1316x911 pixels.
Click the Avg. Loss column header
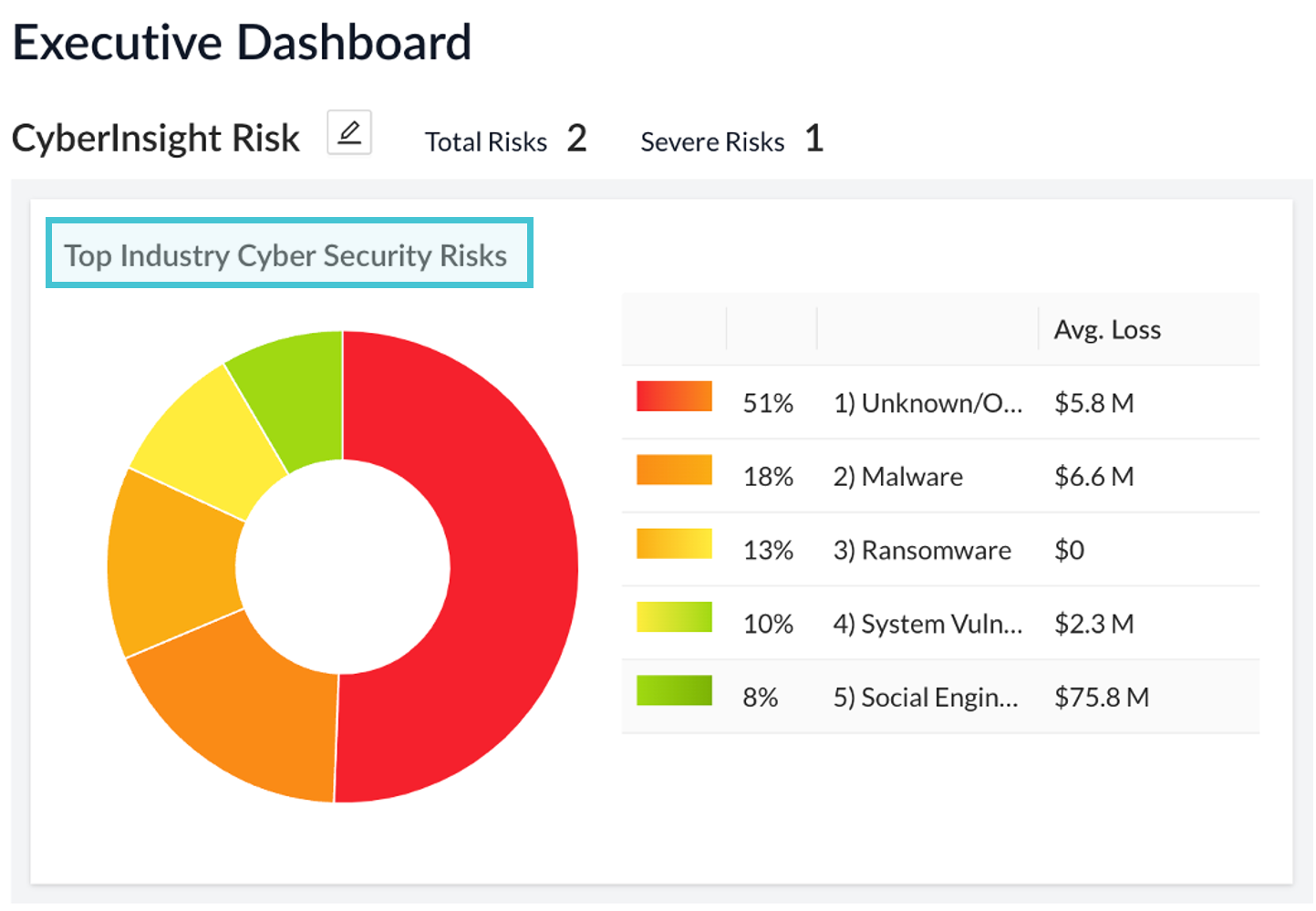1107,330
